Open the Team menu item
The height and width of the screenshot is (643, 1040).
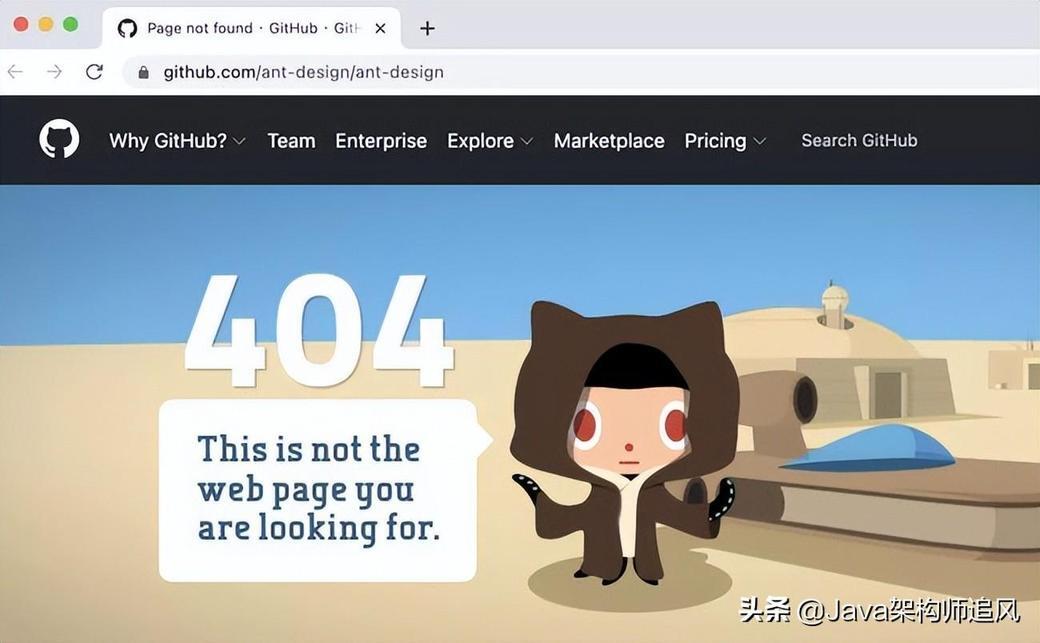coord(291,141)
